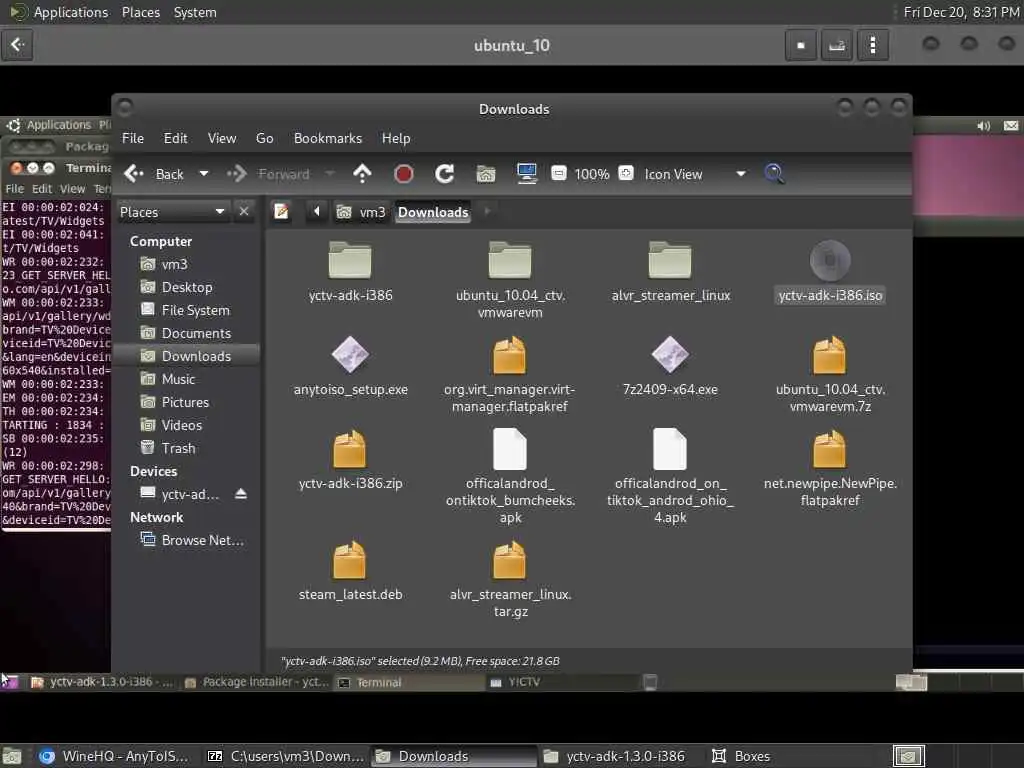Click the 100% zoom level
Image resolution: width=1024 pixels, height=768 pixels.
tap(592, 174)
